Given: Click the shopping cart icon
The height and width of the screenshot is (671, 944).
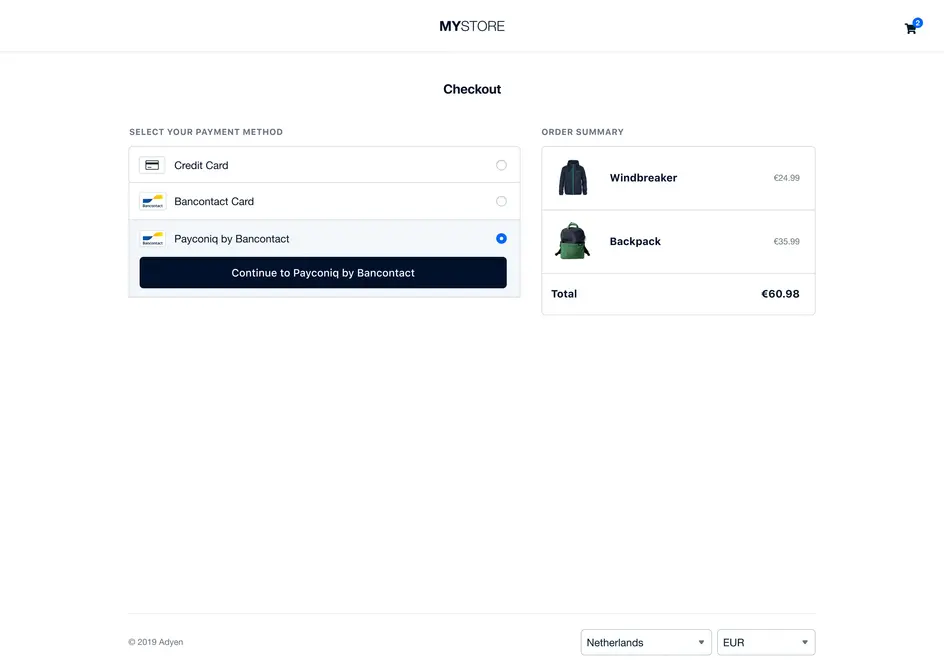Looking at the screenshot, I should [909, 28].
